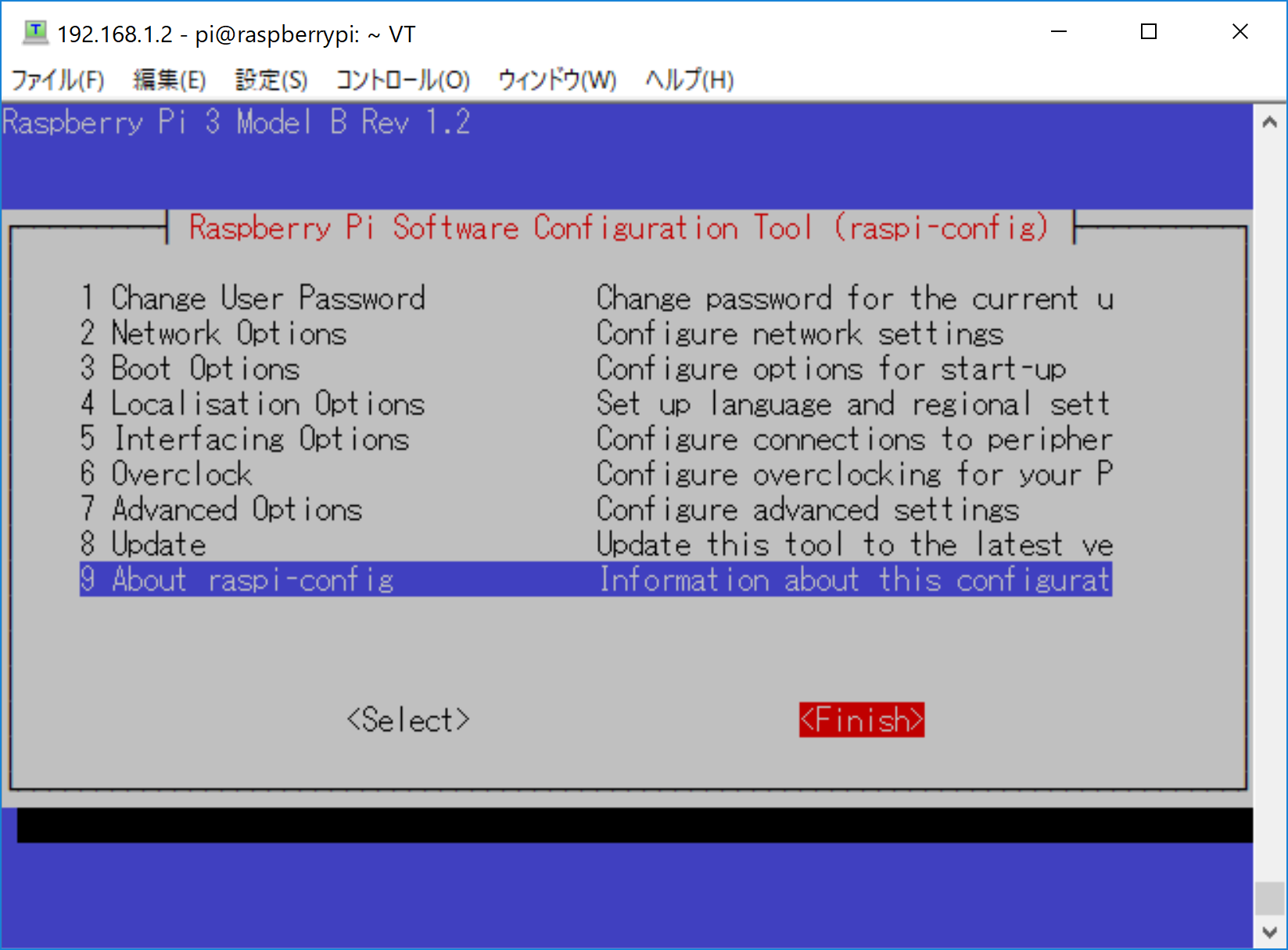Click 'Configure options for start-up' description
This screenshot has height=950, width=1288.
click(x=831, y=368)
